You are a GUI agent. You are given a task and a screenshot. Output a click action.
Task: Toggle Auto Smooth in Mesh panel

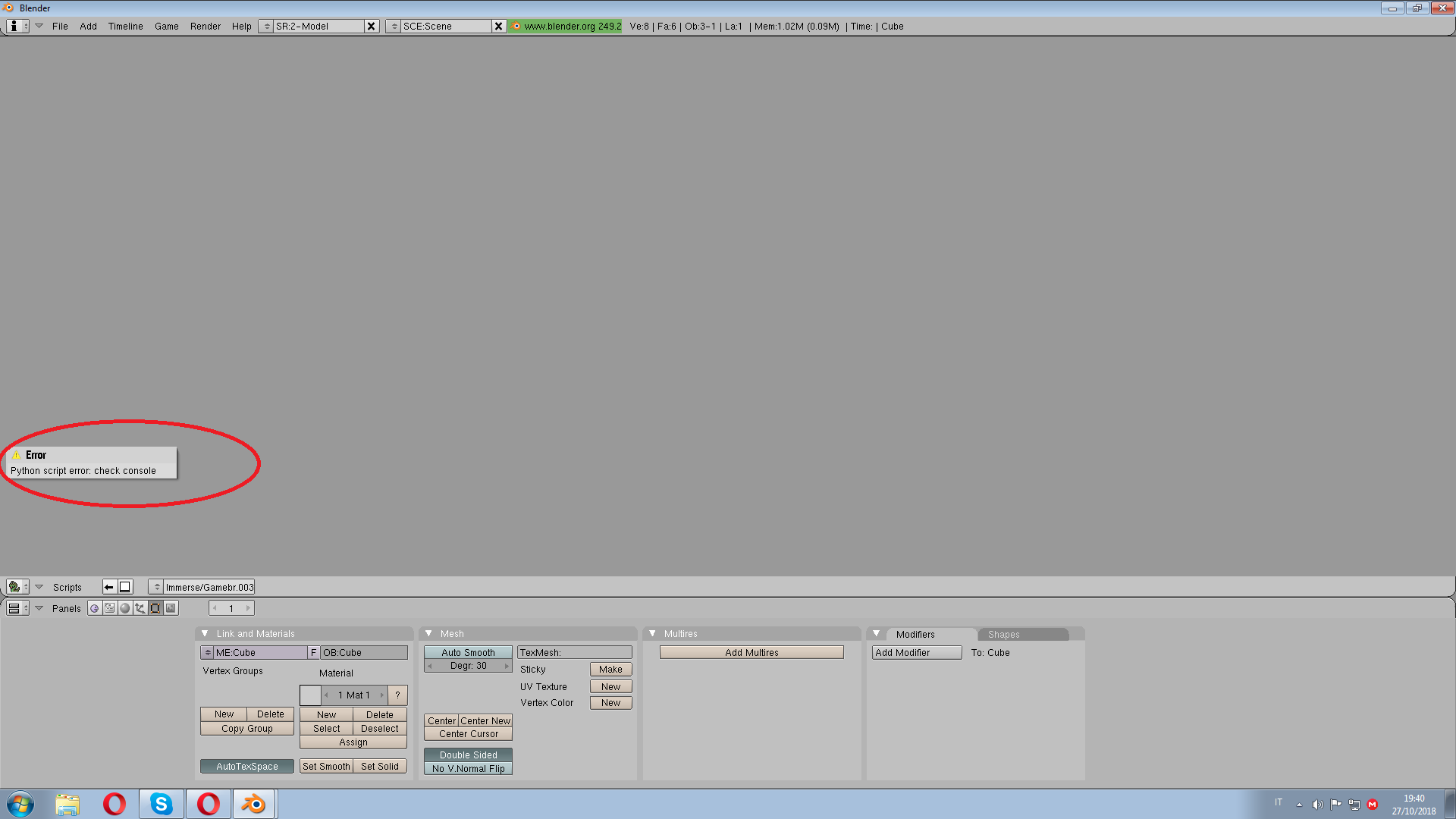(x=468, y=653)
